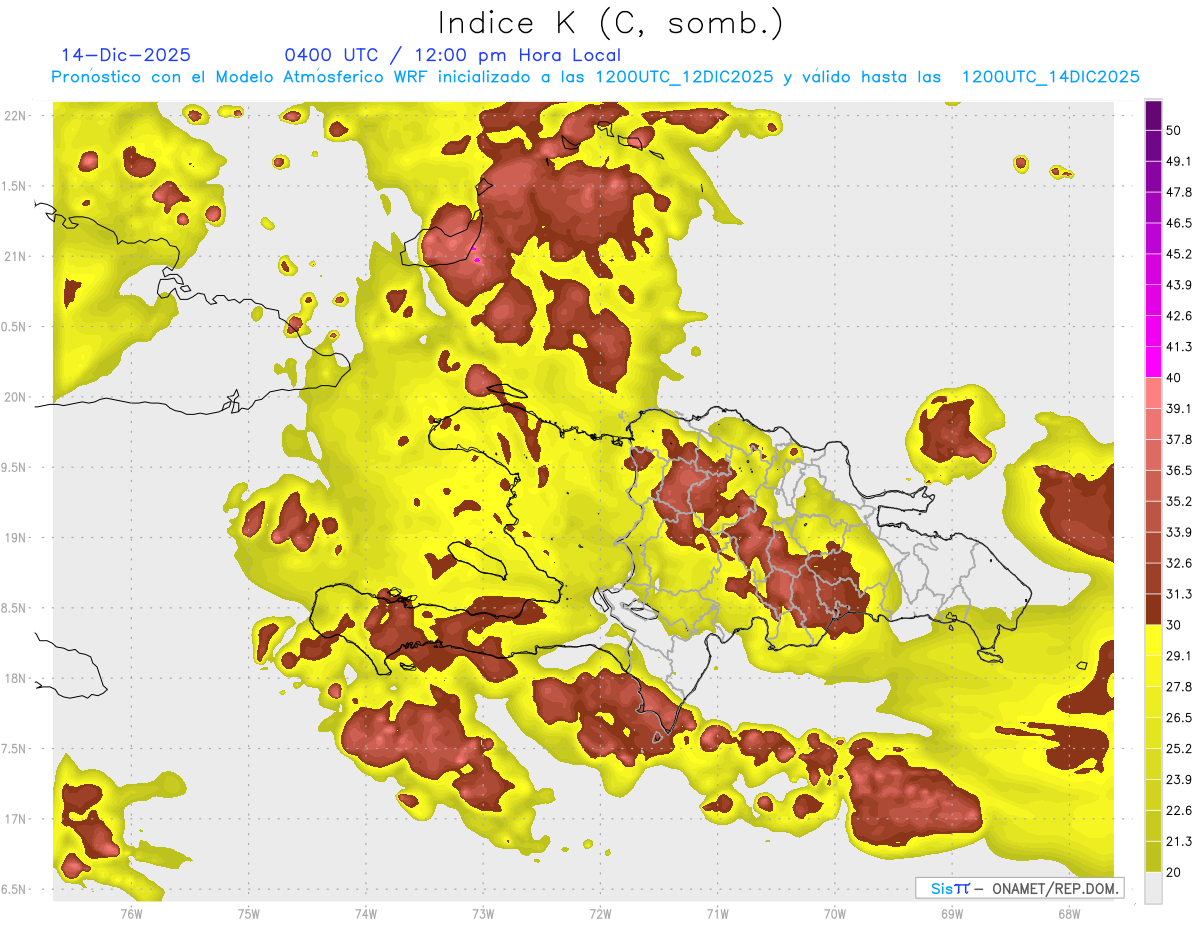This screenshot has width=1200, height=927.
Task: Click the "20N" latitude axis label
Action: [x=15, y=397]
